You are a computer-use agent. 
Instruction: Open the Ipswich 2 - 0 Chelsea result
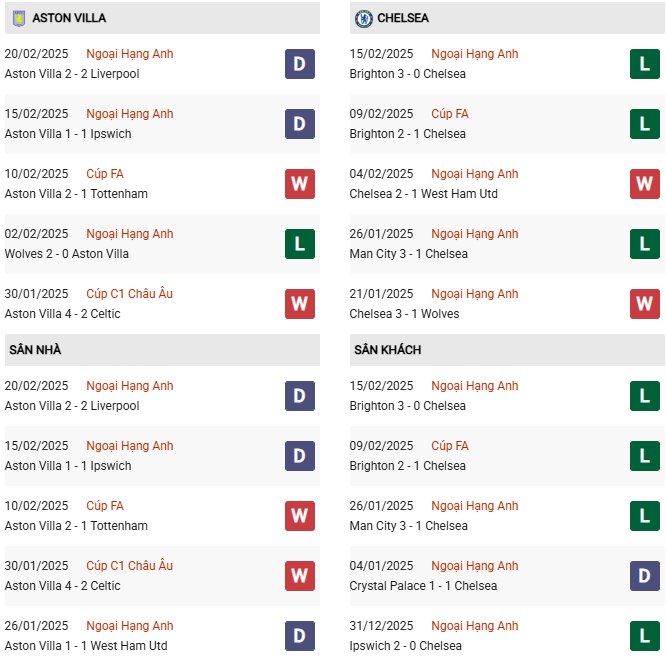click(x=405, y=646)
